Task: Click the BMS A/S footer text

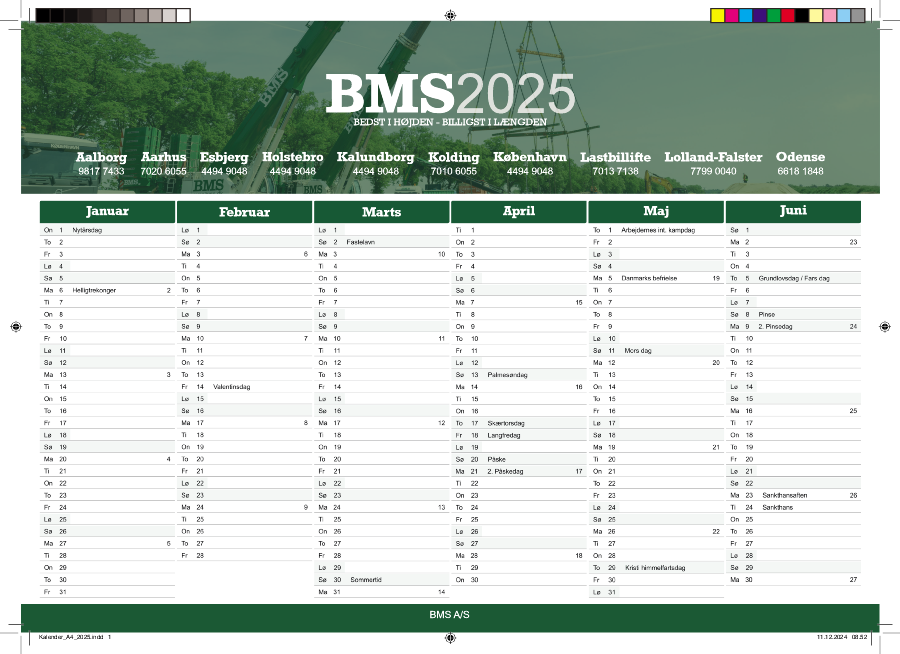Action: click(x=450, y=616)
